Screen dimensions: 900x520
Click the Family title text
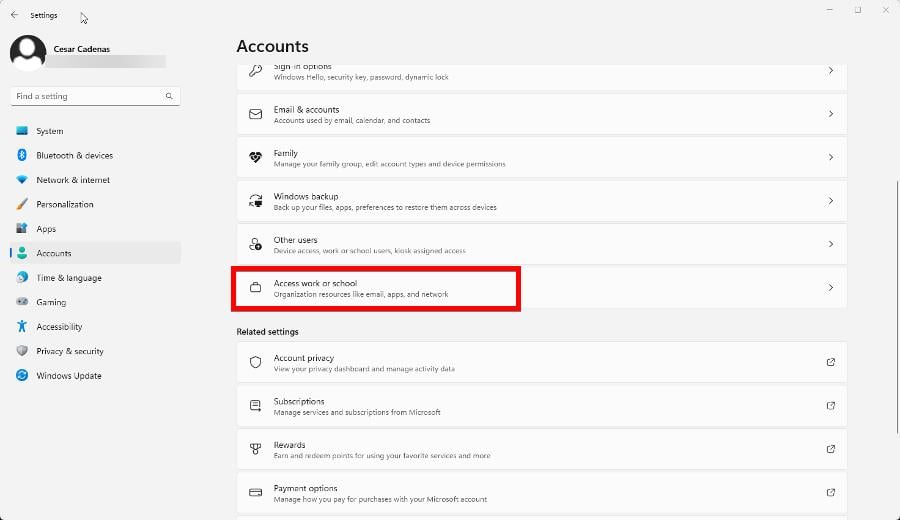pos(286,153)
